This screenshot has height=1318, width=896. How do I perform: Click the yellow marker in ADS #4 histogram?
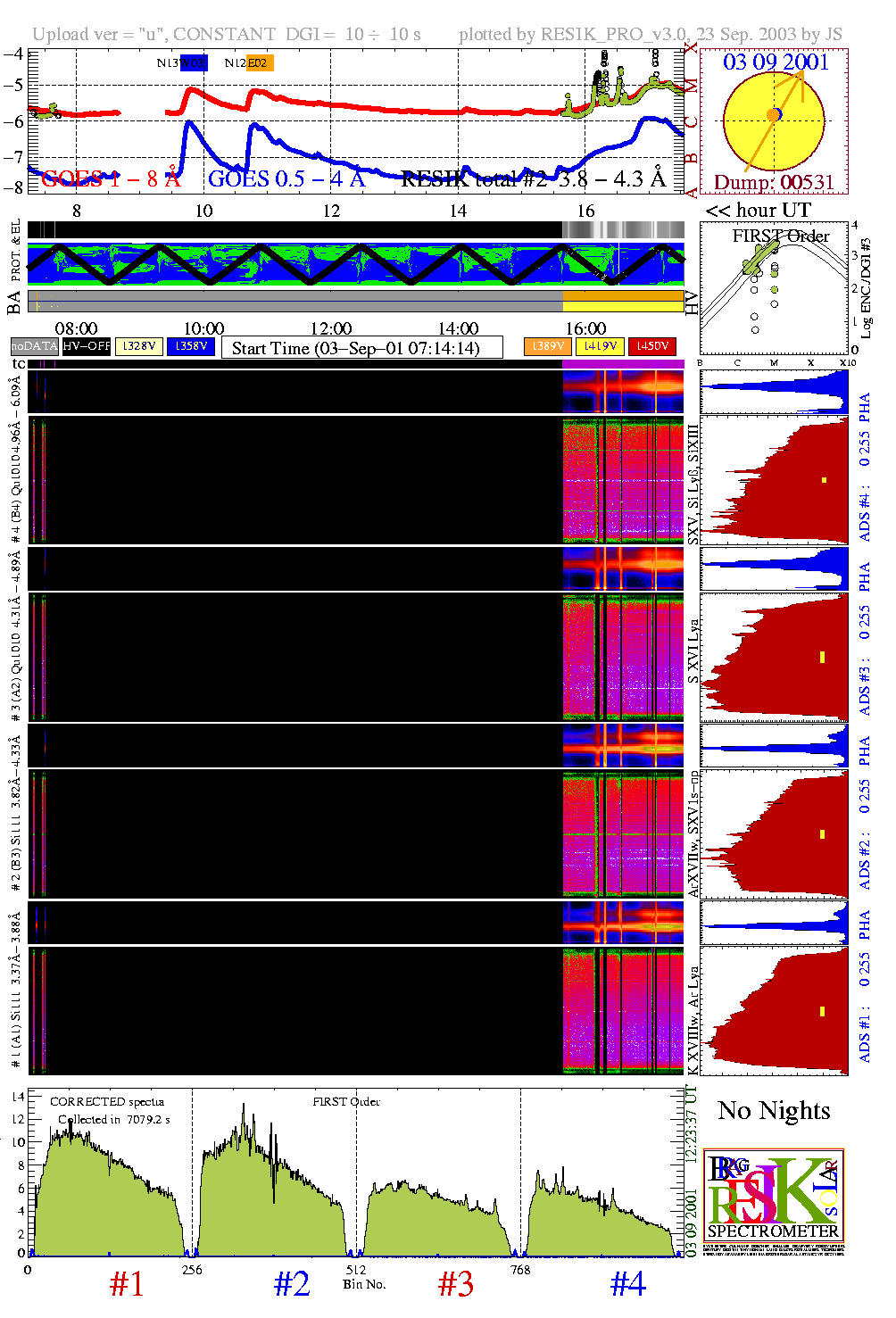[x=824, y=480]
